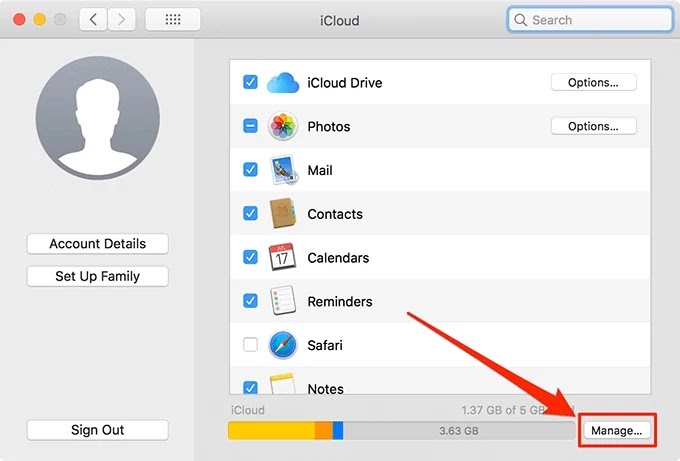The height and width of the screenshot is (461, 680).
Task: Uncheck the Contacts checkbox
Action: [x=250, y=213]
